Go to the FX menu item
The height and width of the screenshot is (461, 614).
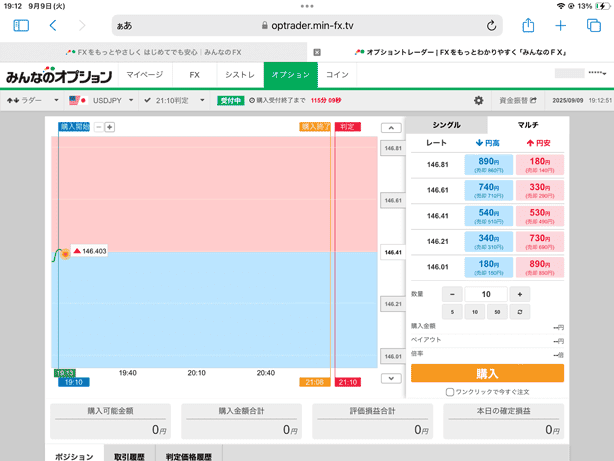(x=194, y=75)
